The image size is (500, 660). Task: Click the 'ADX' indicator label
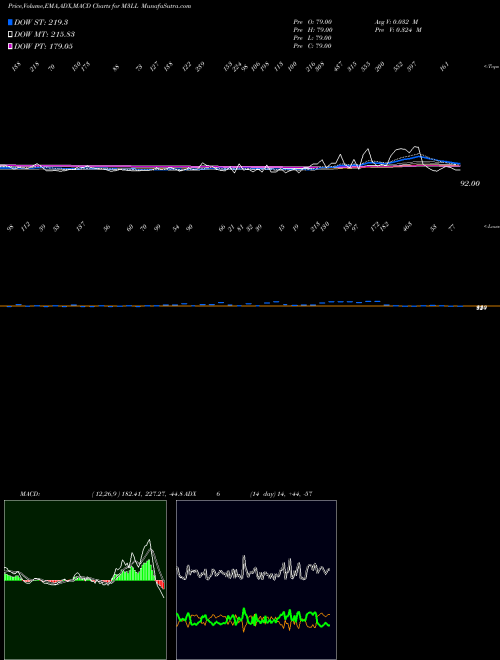(x=190, y=494)
